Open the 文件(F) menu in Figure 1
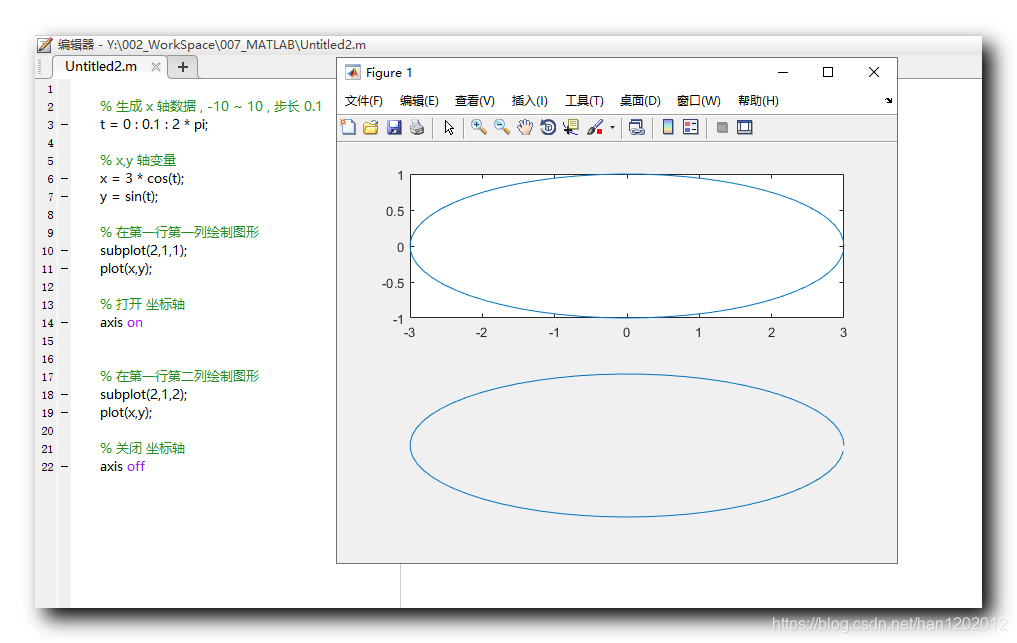This screenshot has width=1017, height=643. click(364, 101)
